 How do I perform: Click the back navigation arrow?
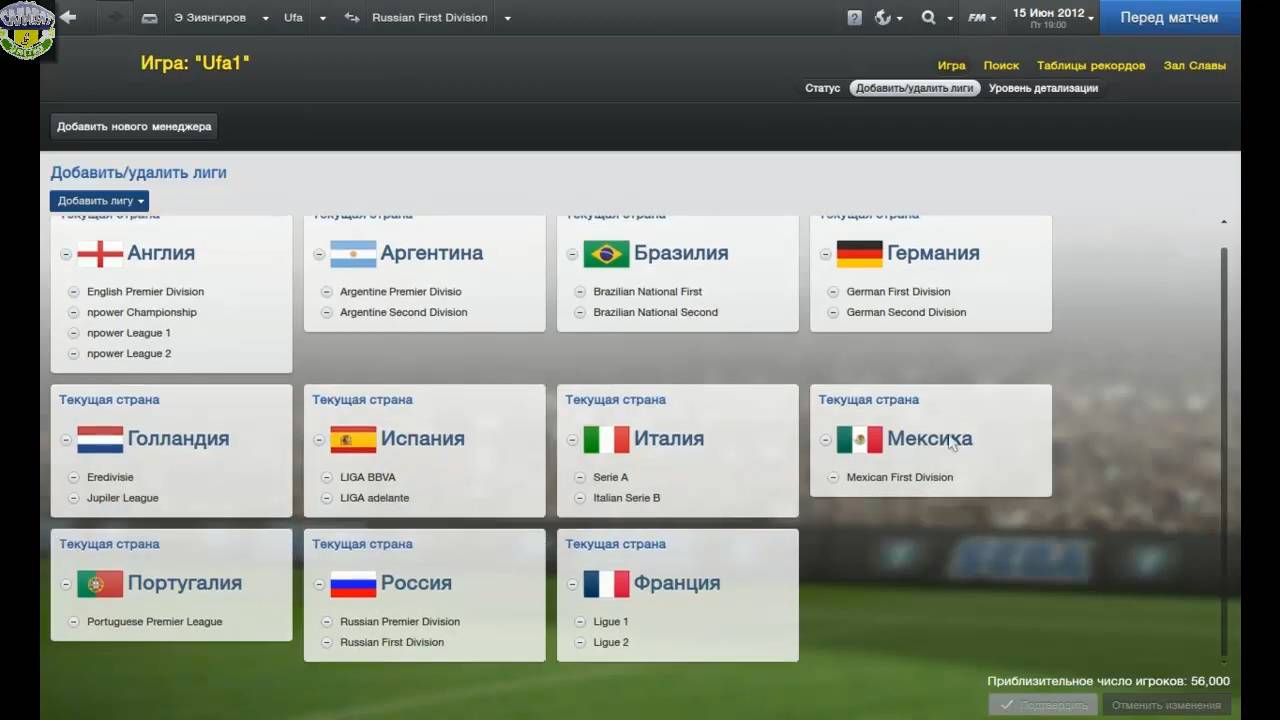tap(68, 17)
